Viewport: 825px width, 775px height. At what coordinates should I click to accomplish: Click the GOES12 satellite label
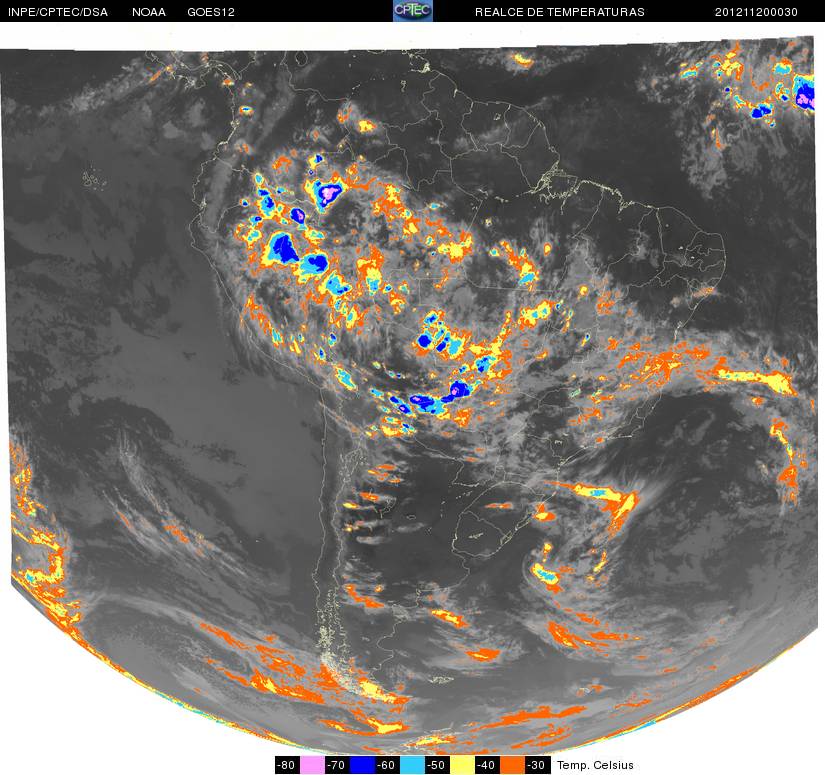click(211, 12)
